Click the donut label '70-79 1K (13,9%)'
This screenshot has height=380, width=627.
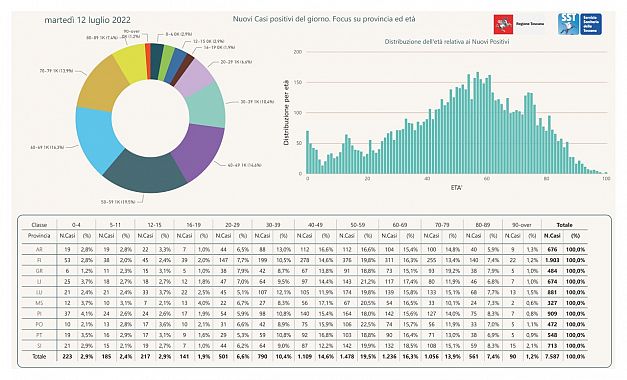click(56, 71)
